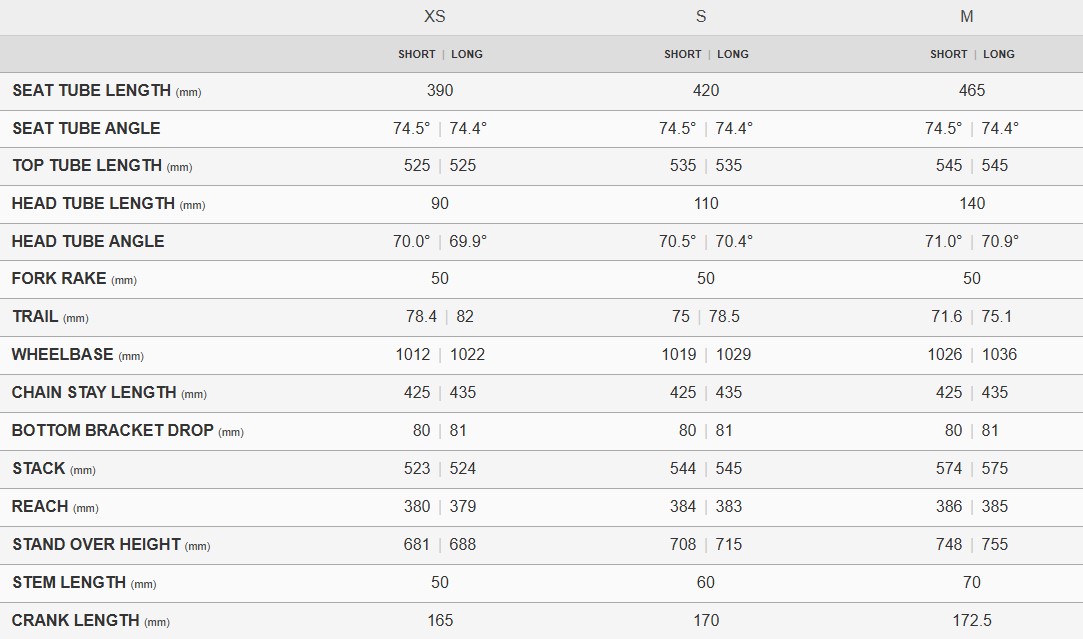
Task: Select M stem length value 70
Action: coord(972,583)
